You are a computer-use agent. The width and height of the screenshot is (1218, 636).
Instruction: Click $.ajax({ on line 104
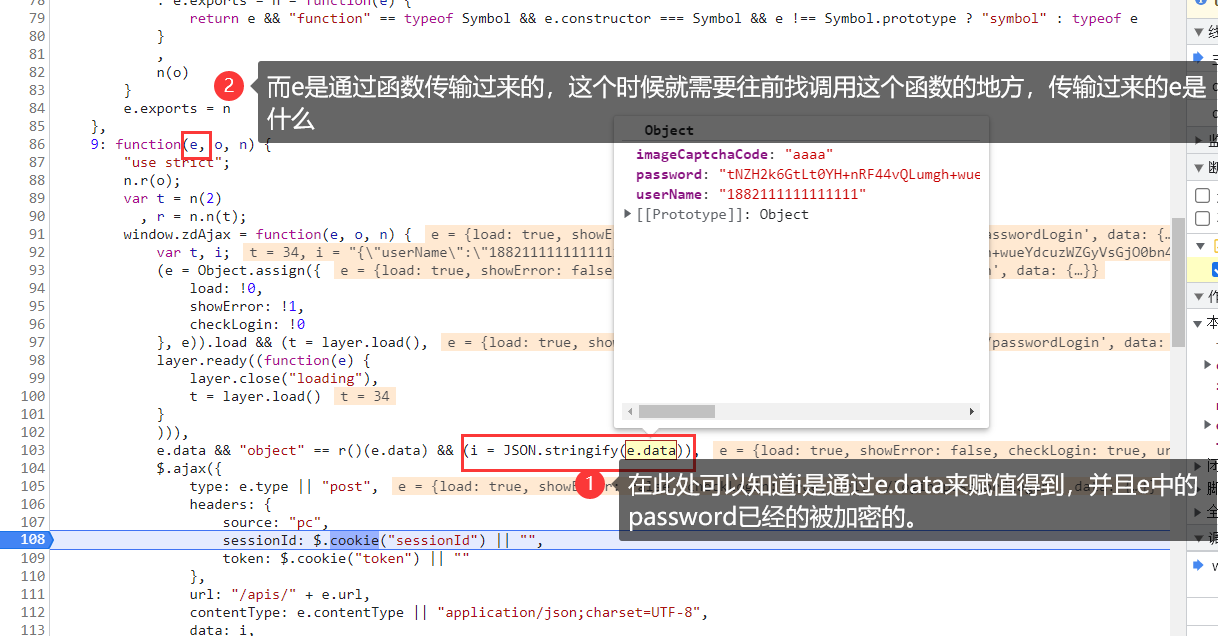pos(189,468)
